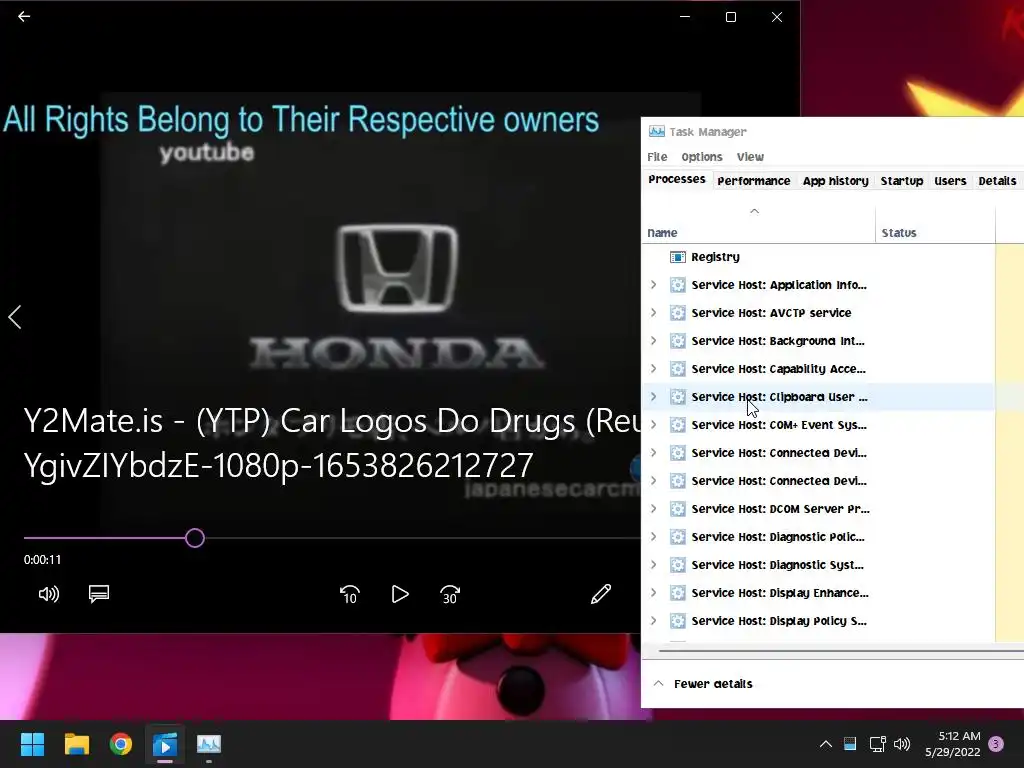Expand Service Host: AVCTP service
Screen dimensions: 1024x768
tap(654, 313)
